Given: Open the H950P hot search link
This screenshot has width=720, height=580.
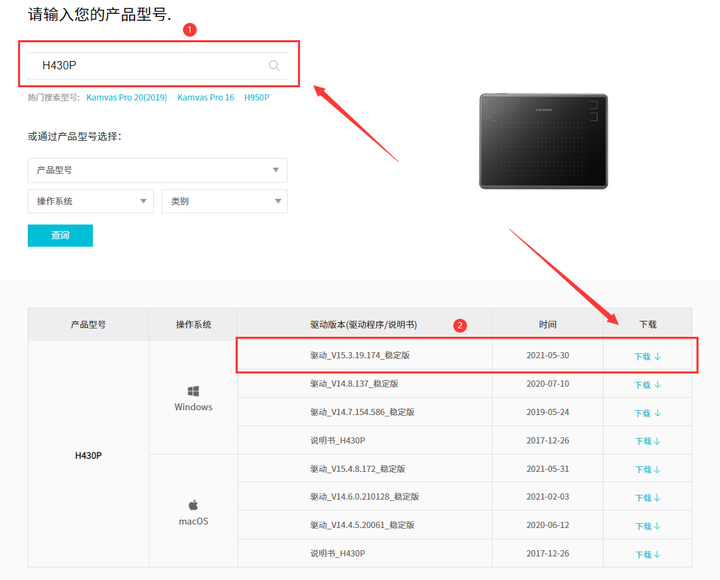Looking at the screenshot, I should [257, 98].
